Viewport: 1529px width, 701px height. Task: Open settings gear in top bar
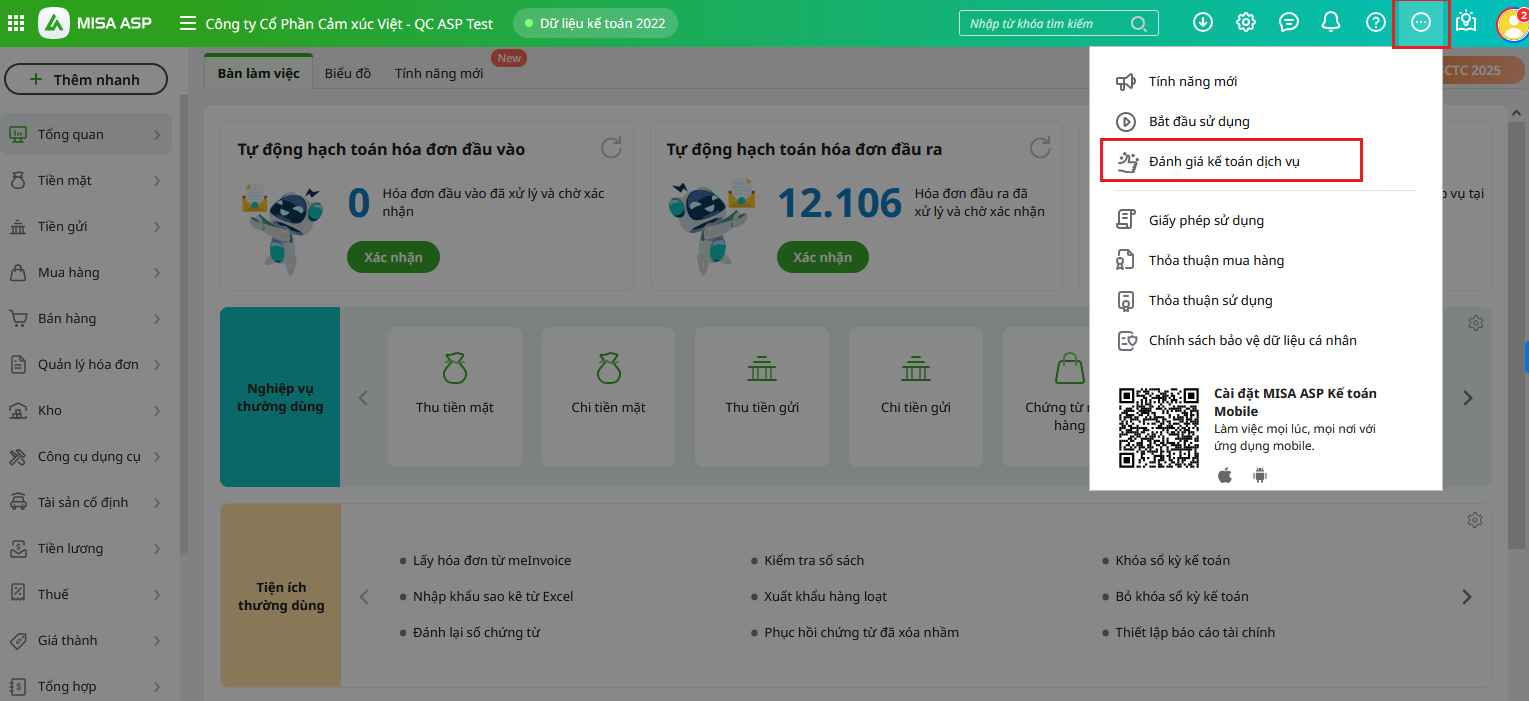pos(1246,22)
